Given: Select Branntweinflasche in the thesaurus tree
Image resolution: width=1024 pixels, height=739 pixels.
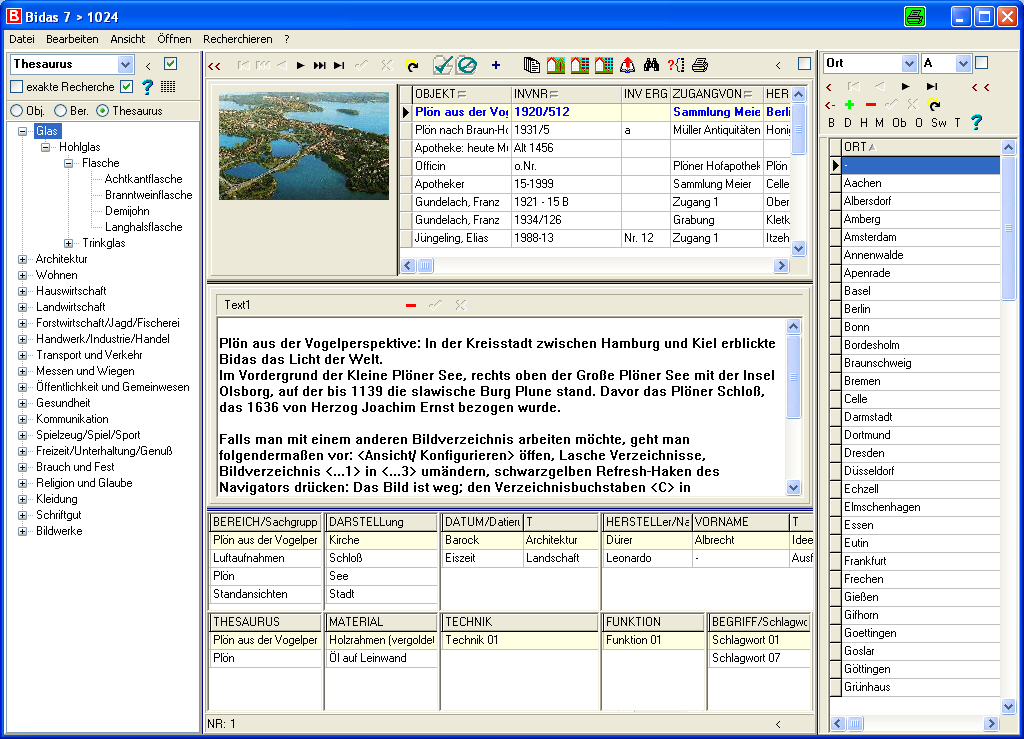Looking at the screenshot, I should click(x=148, y=195).
